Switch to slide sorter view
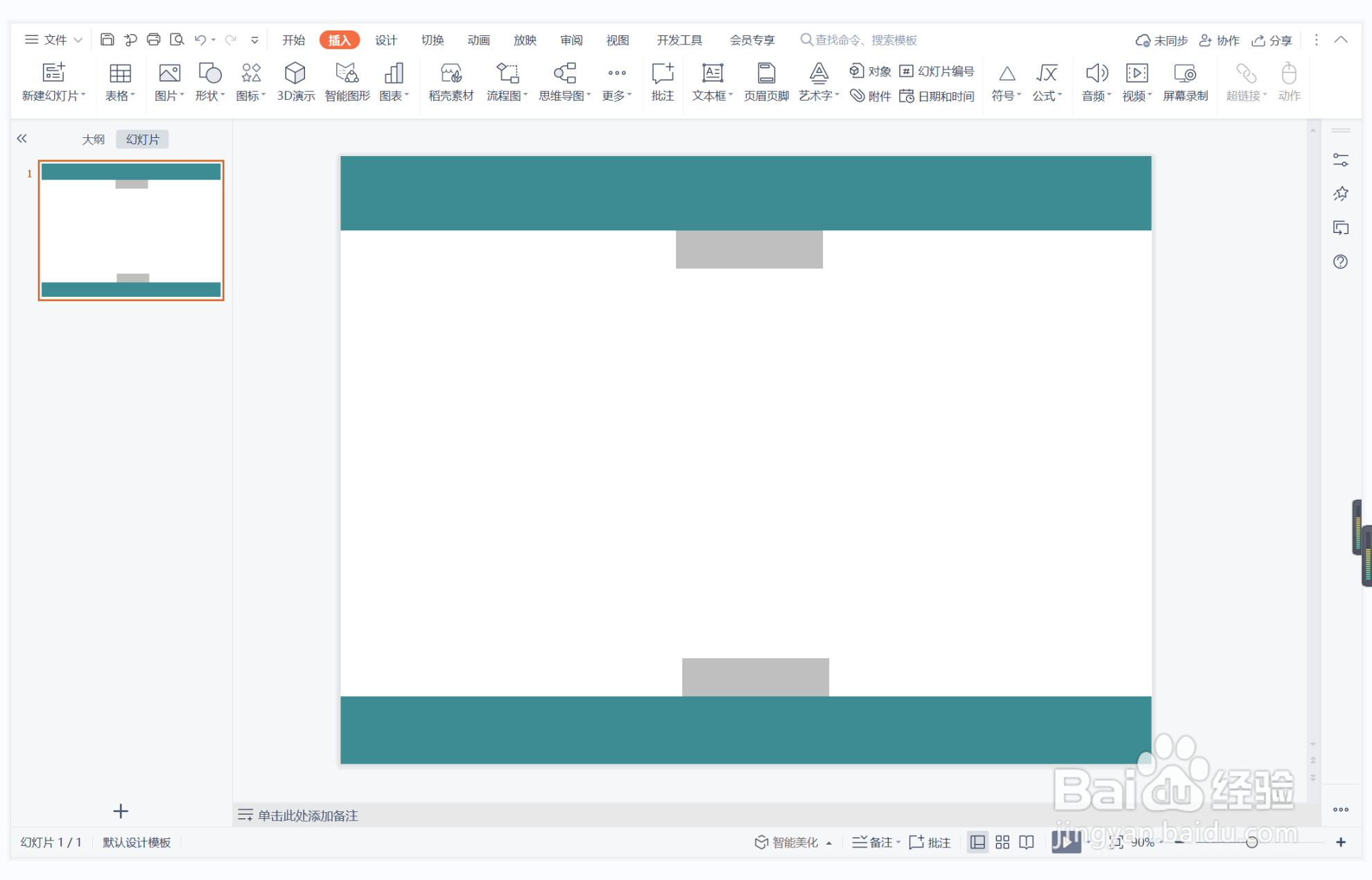1372x880 pixels. [x=1002, y=842]
